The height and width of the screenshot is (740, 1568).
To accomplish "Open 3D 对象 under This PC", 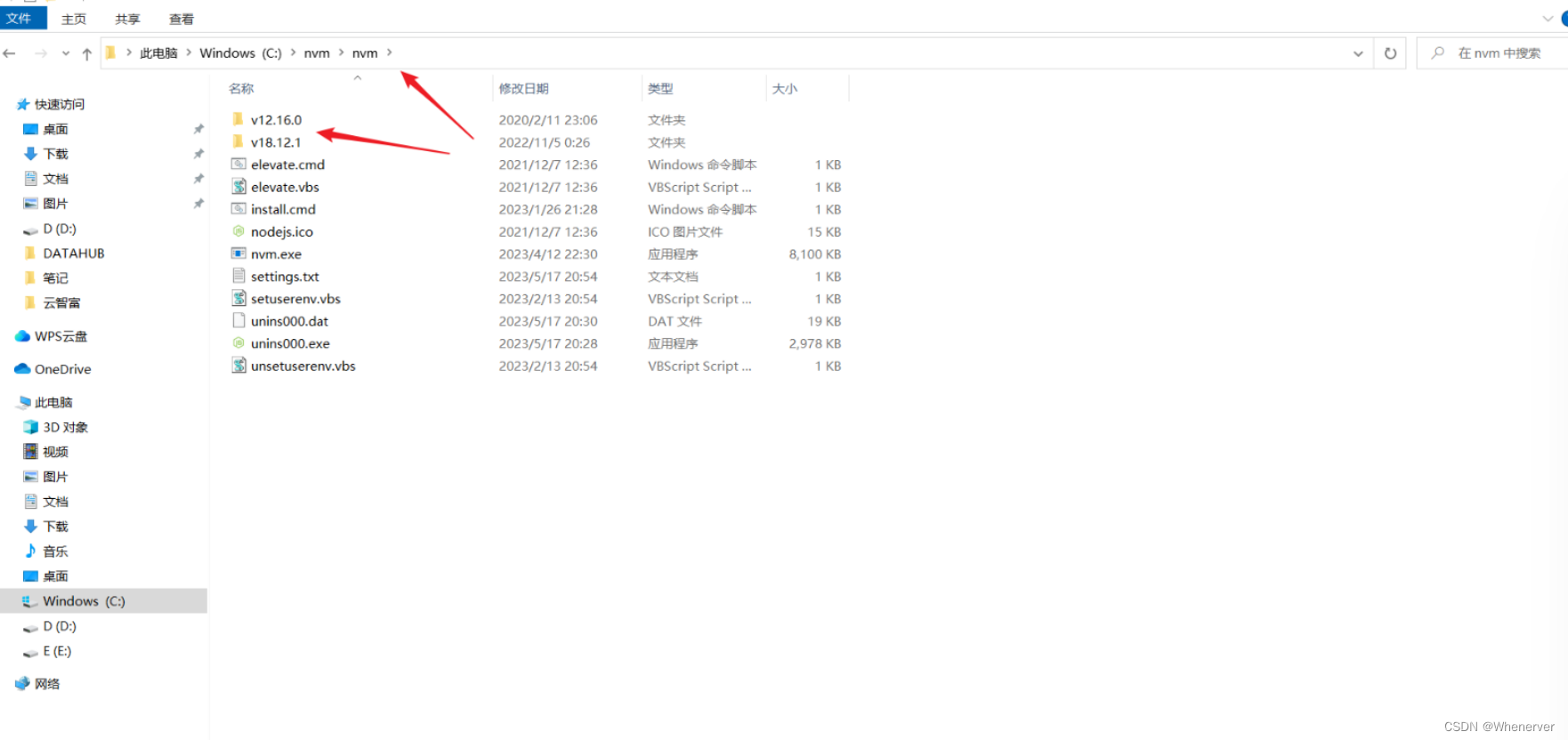I will pos(65,427).
